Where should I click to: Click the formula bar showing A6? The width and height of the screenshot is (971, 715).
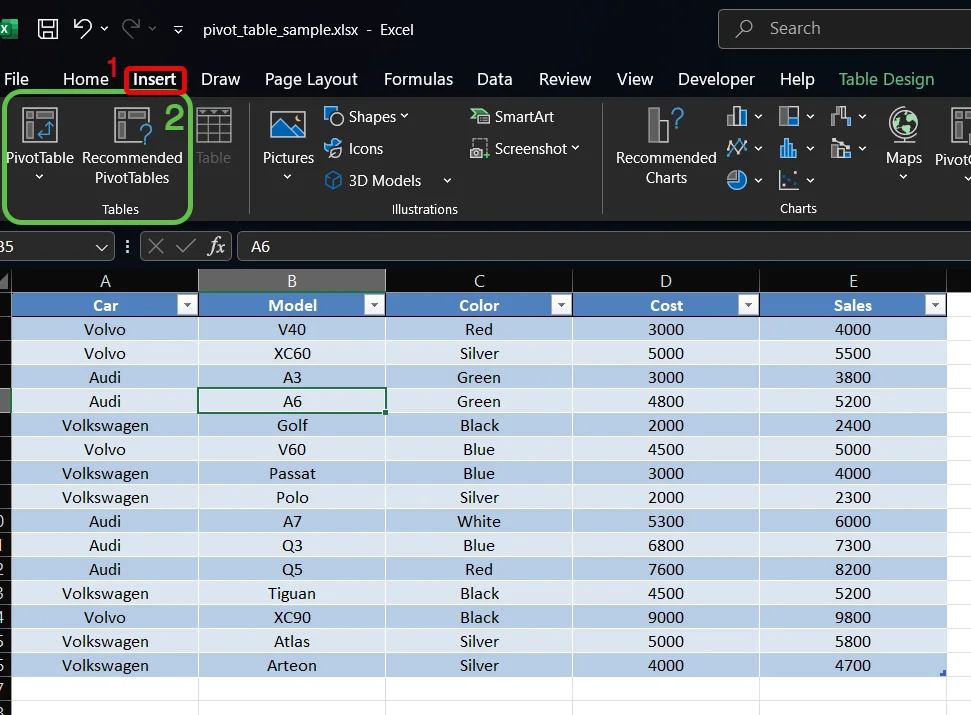click(604, 246)
